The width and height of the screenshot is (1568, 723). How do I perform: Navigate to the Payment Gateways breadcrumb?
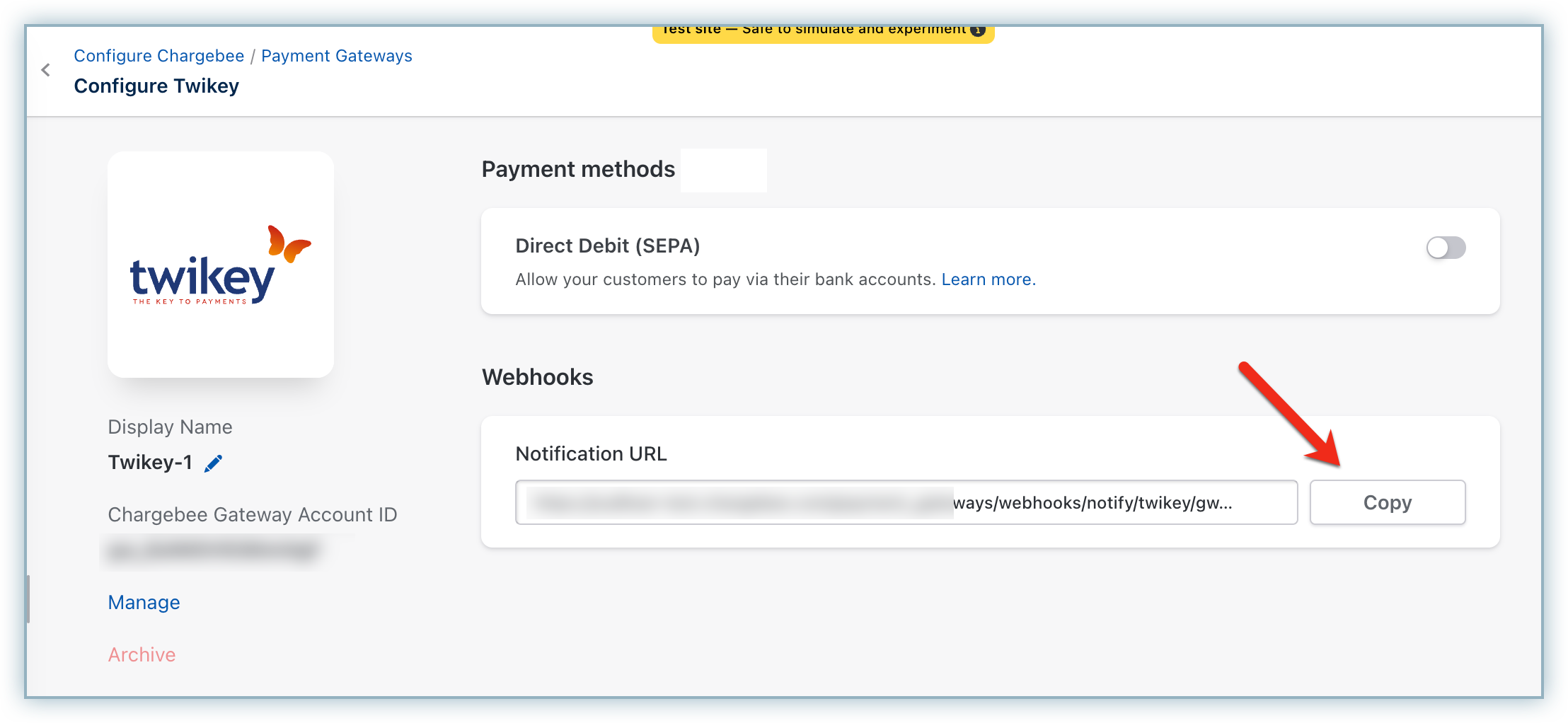click(x=336, y=56)
